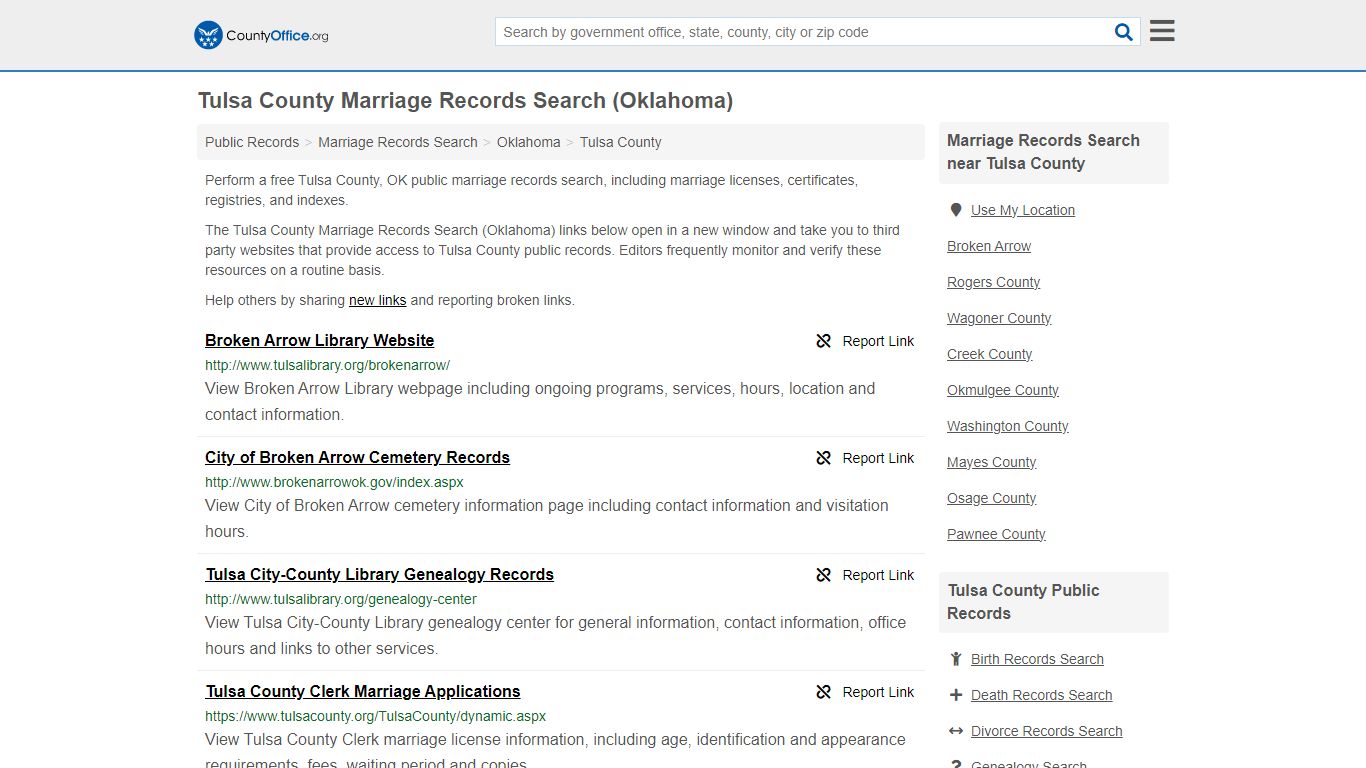Open the tulsalibrary.org genealogy-center URL
Image resolution: width=1366 pixels, height=768 pixels.
pyautogui.click(x=341, y=599)
